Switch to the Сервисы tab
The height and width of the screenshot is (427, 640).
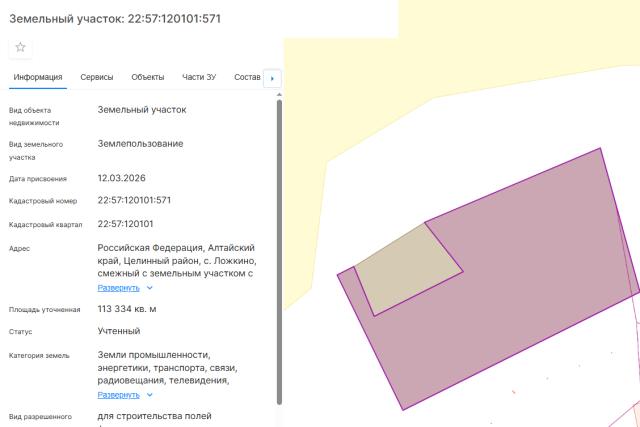coord(97,77)
